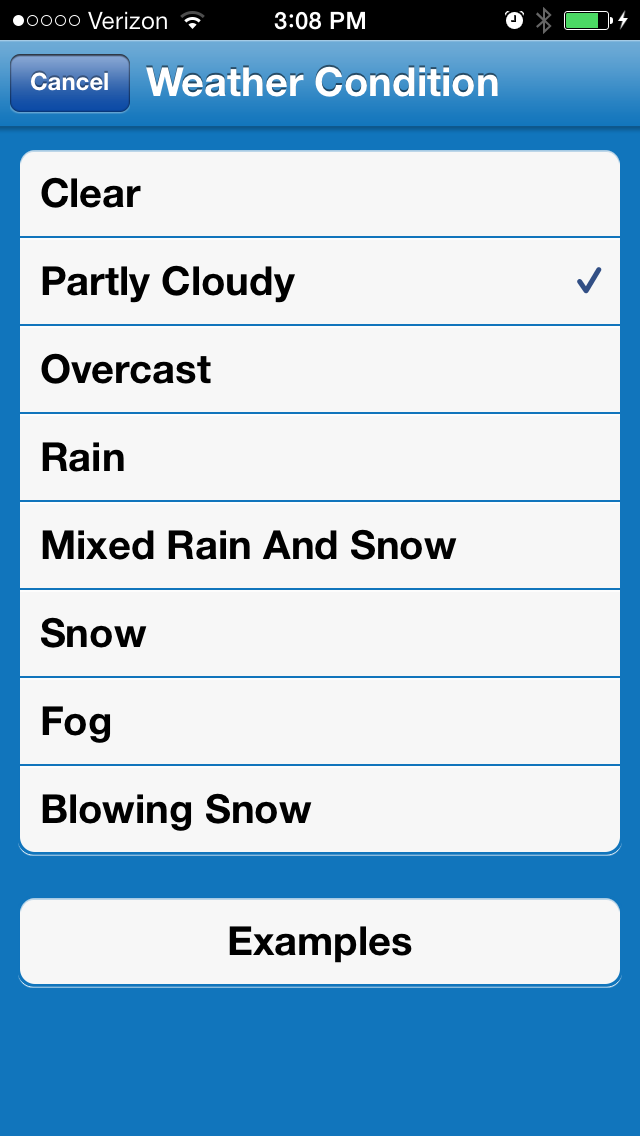The image size is (640, 1136).
Task: Choose the Snow condition
Action: (x=320, y=634)
